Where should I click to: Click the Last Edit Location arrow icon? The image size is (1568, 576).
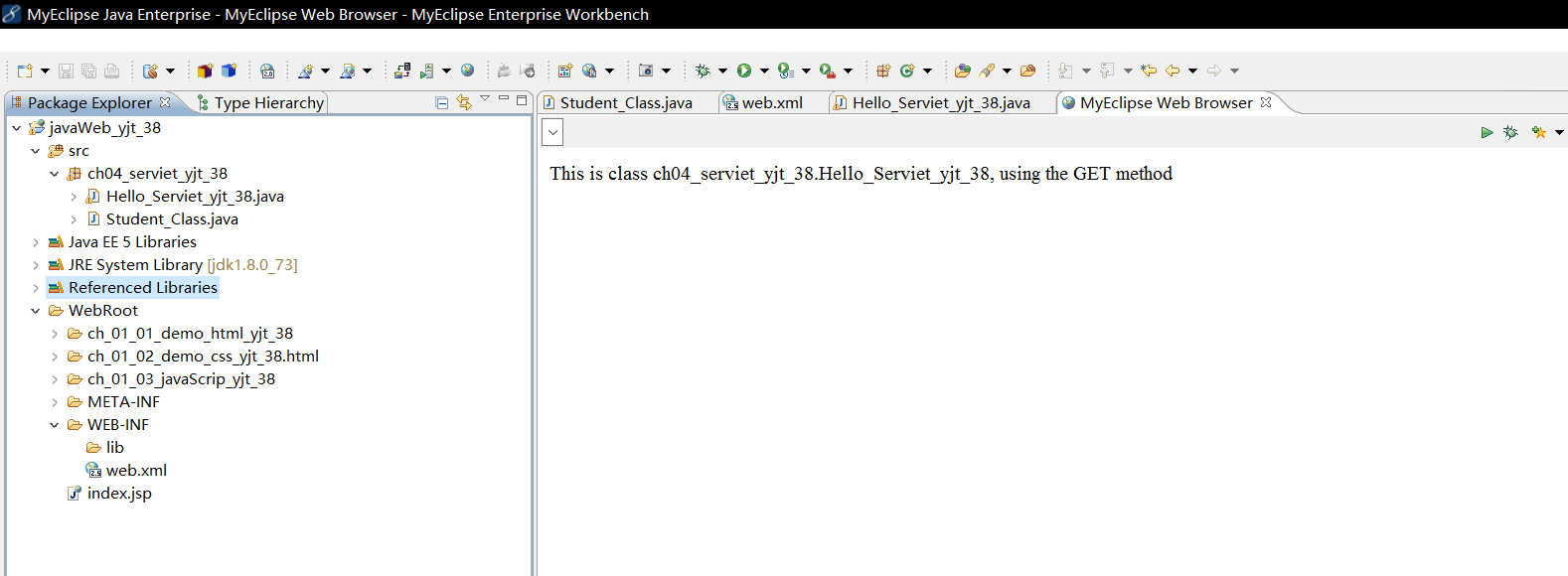[x=1149, y=71]
